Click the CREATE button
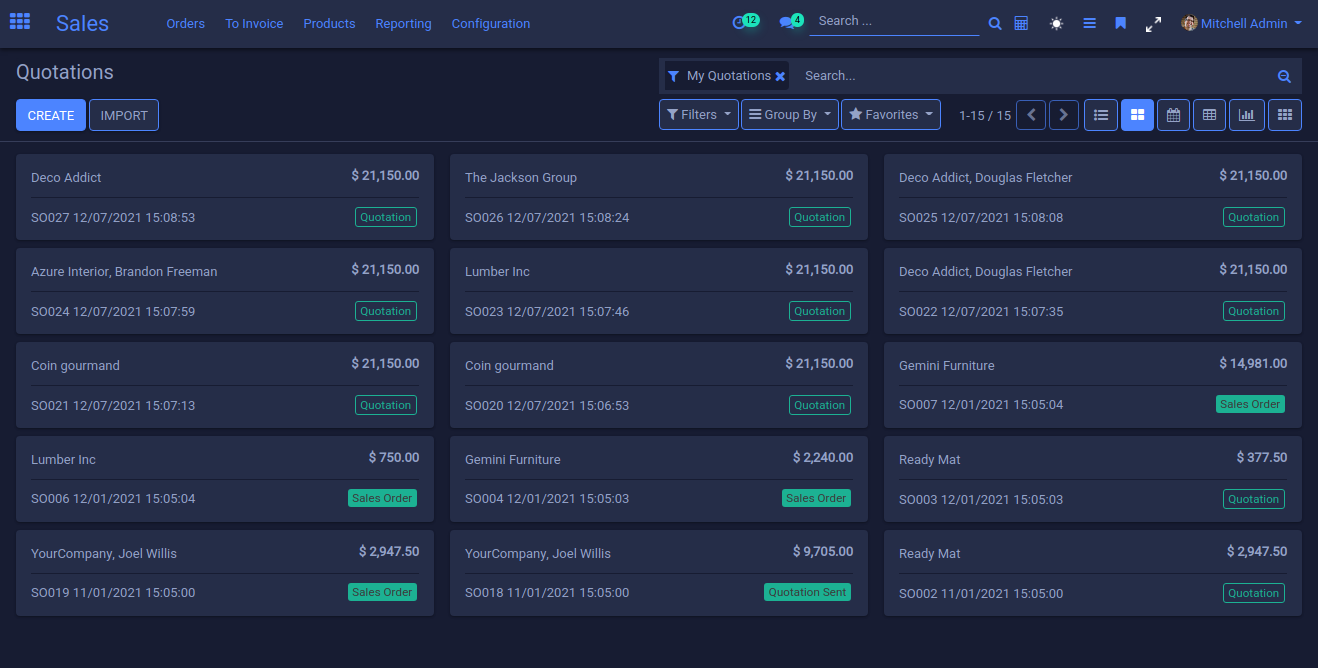Screen dimensions: 1318x668 click(51, 115)
